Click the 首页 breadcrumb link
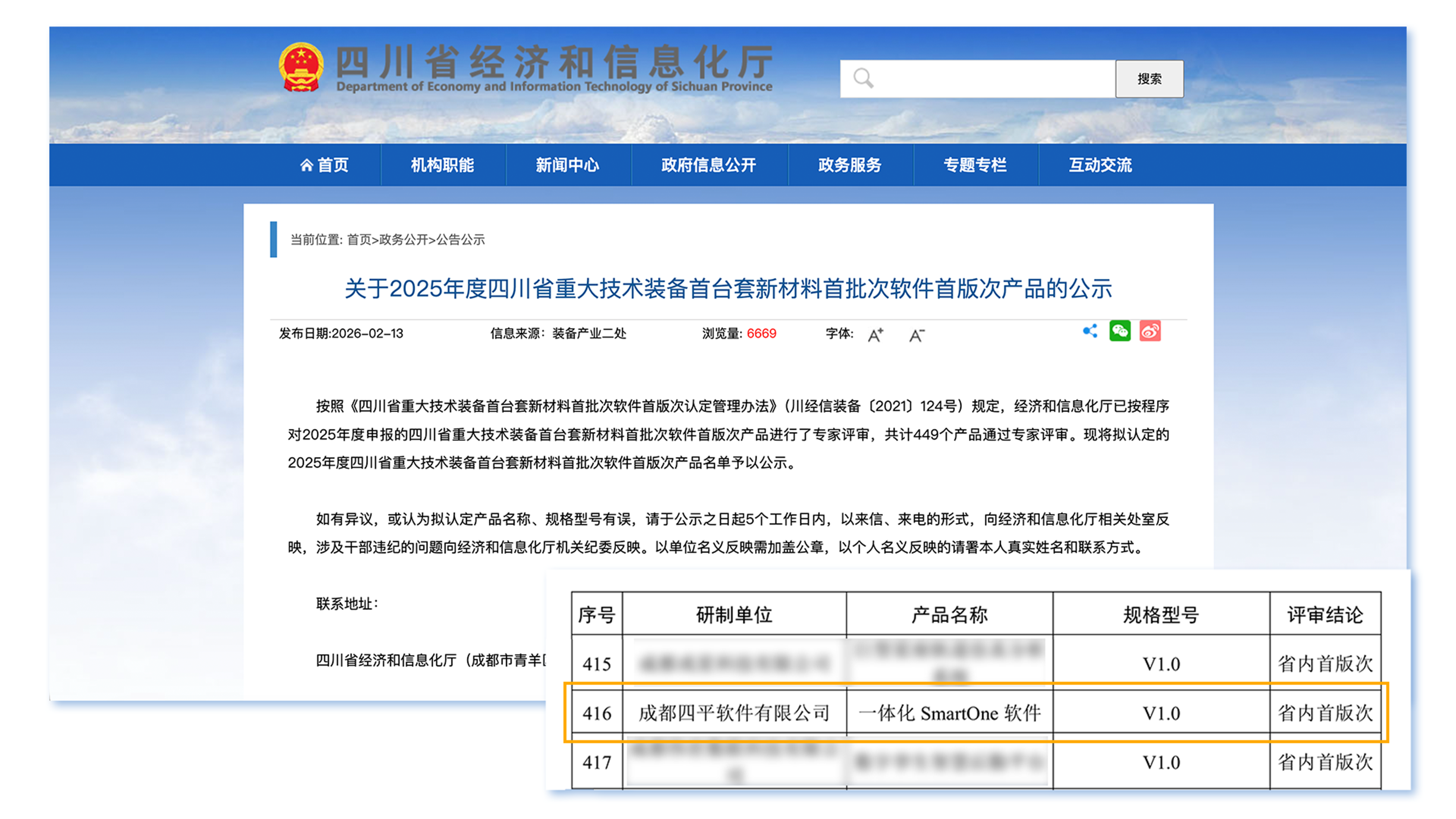 (x=359, y=240)
